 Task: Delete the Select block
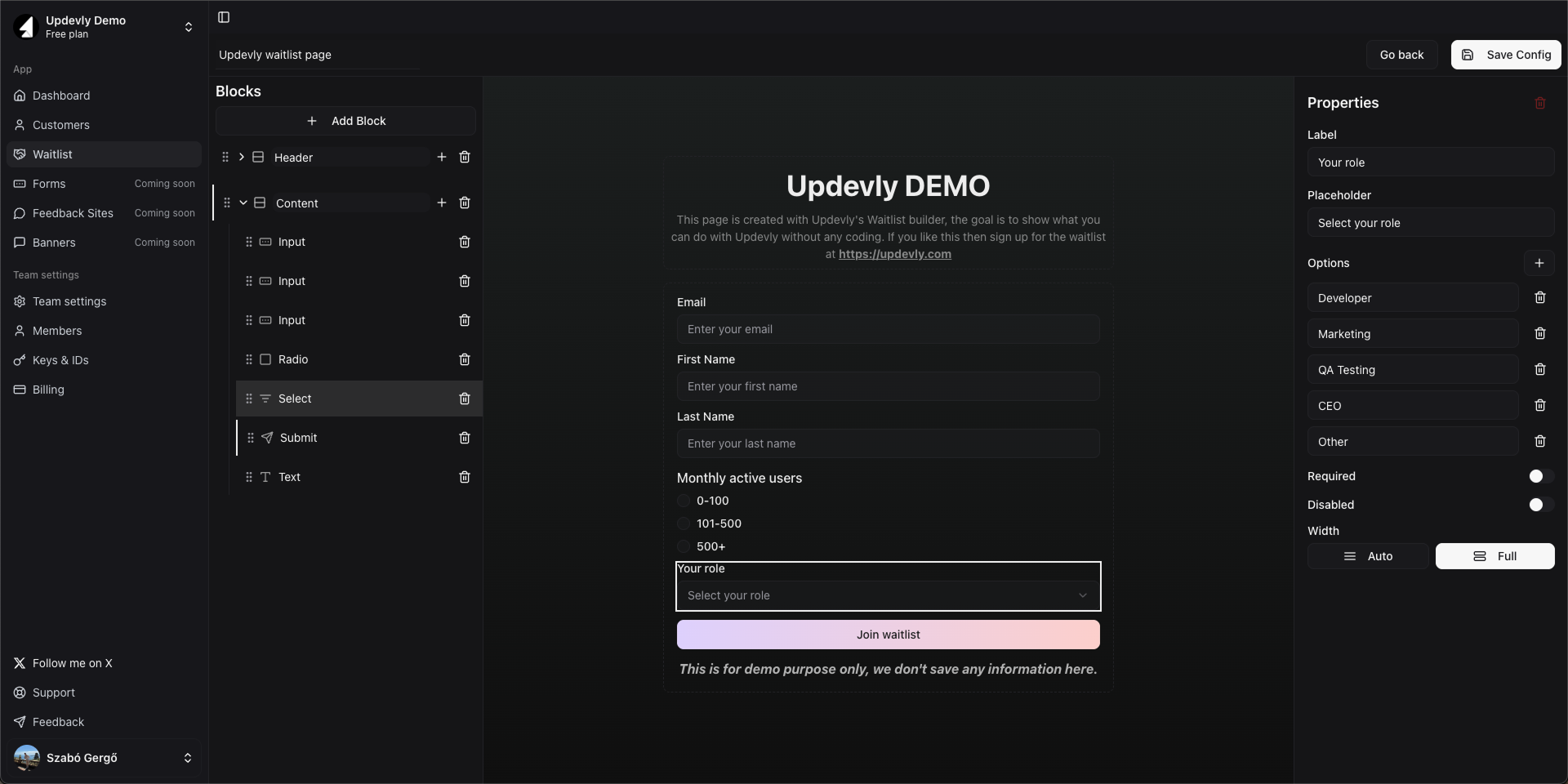pos(465,399)
